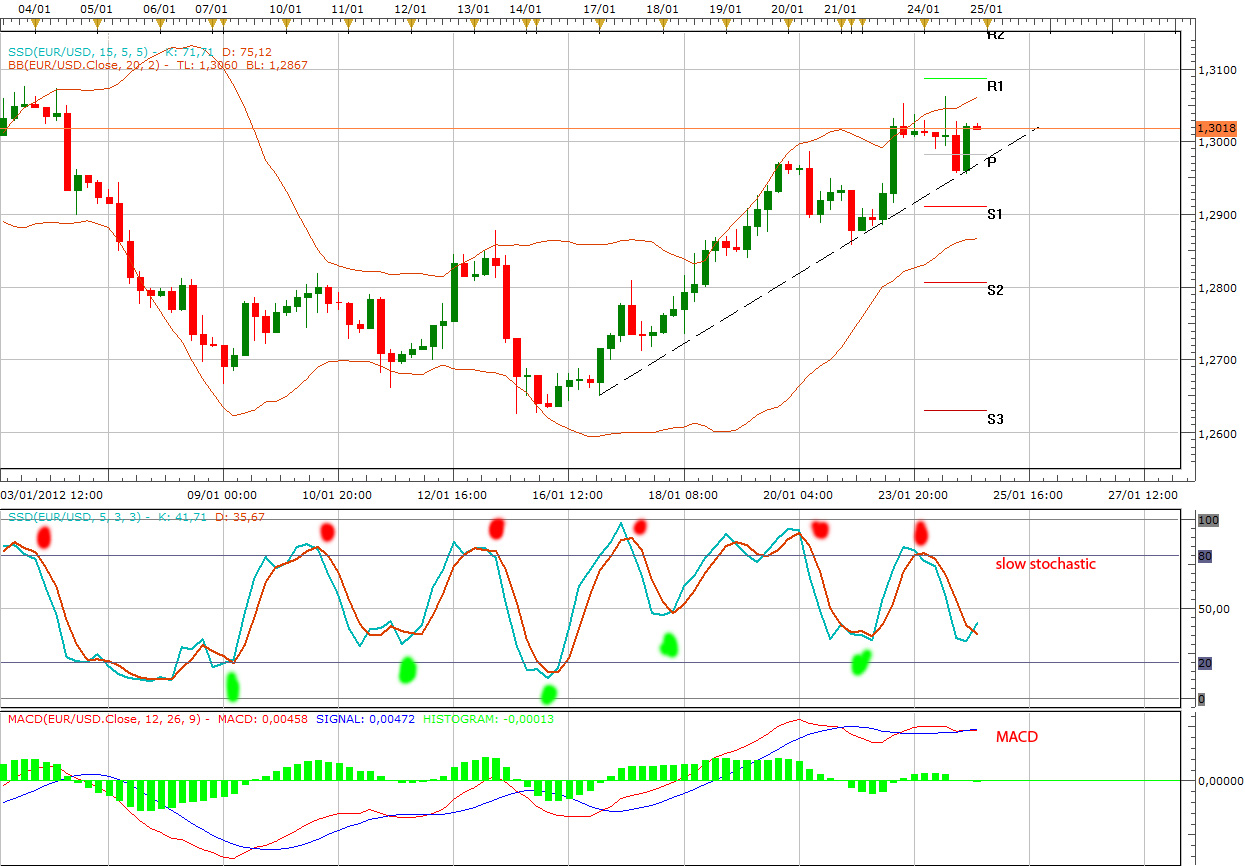Click the stochastic 20 level label
The height and width of the screenshot is (866, 1245).
tap(1204, 663)
